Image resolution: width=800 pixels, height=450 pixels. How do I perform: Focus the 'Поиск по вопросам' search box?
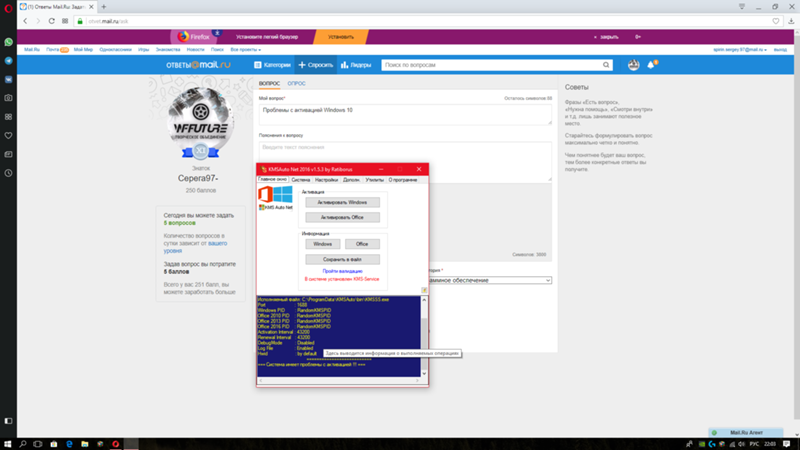[491, 65]
